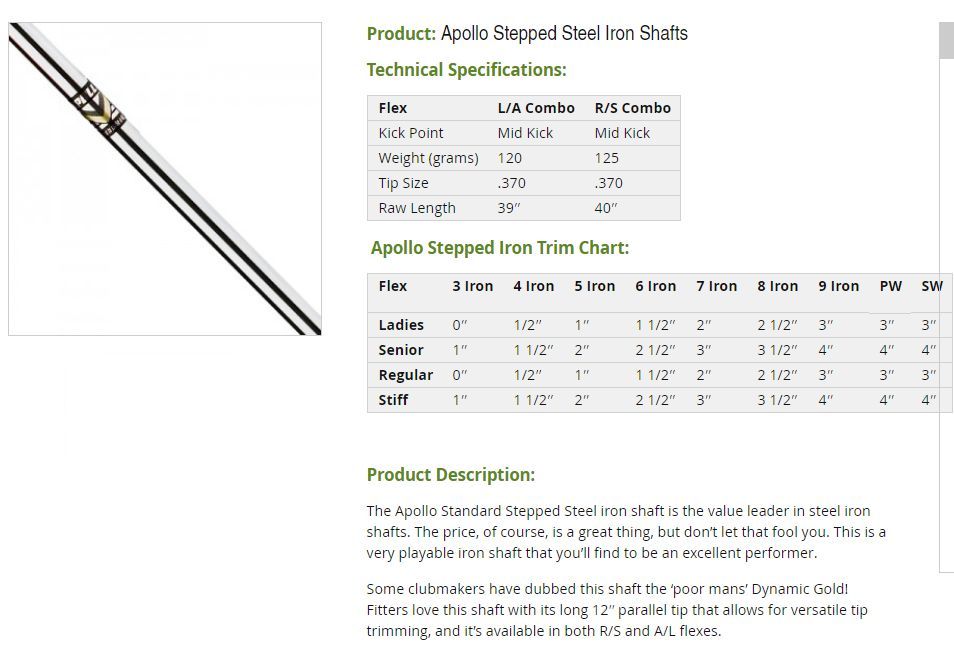This screenshot has width=954, height=653.
Task: Click the Regular row label
Action: (x=406, y=375)
